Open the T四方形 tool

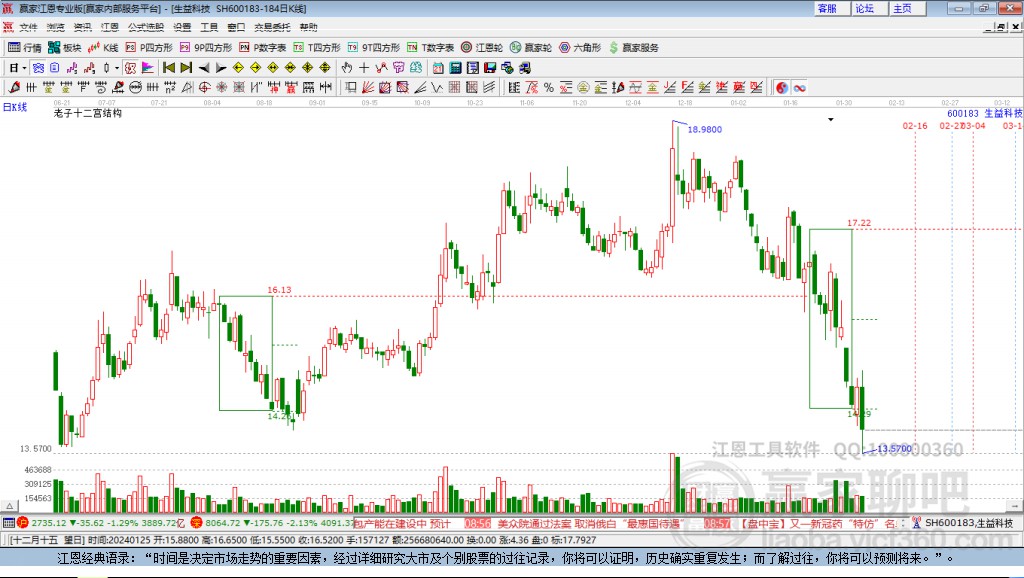(317, 48)
